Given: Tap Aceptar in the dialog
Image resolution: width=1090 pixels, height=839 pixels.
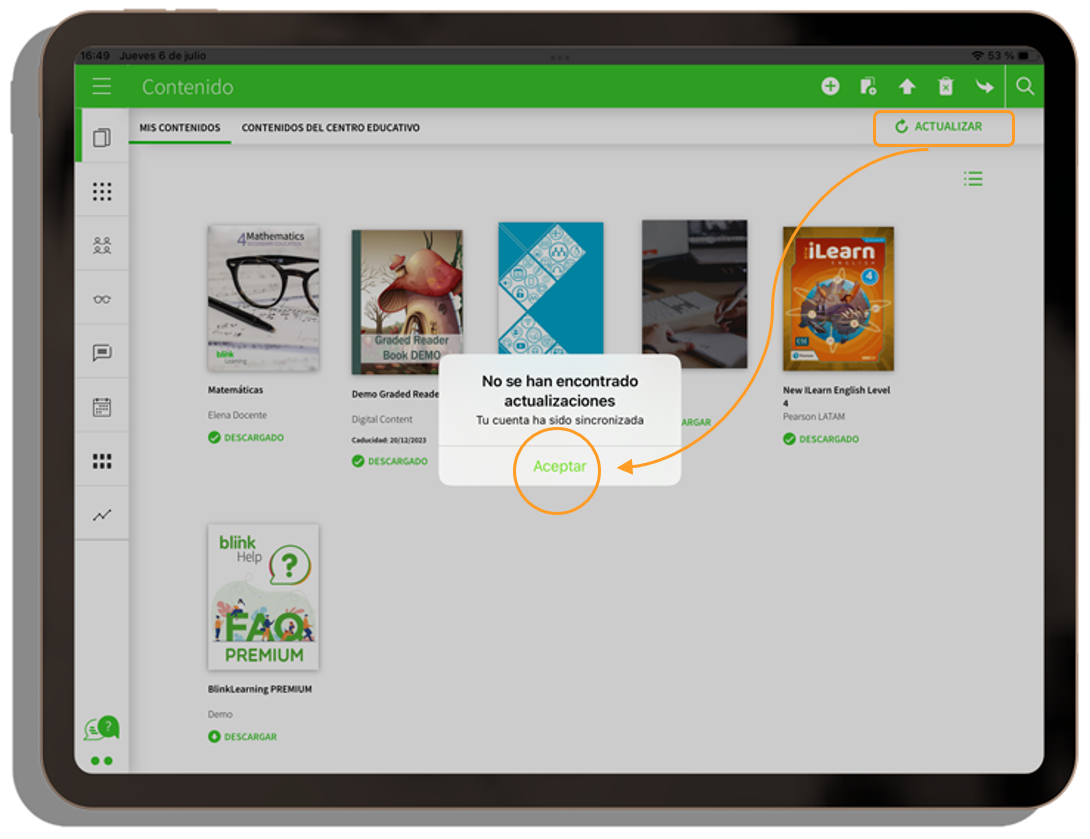Looking at the screenshot, I should point(560,467).
